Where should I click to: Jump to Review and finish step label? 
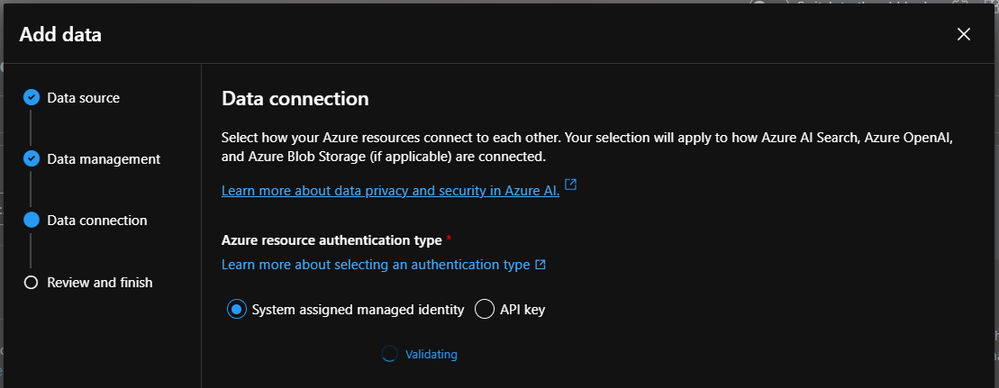click(x=99, y=282)
